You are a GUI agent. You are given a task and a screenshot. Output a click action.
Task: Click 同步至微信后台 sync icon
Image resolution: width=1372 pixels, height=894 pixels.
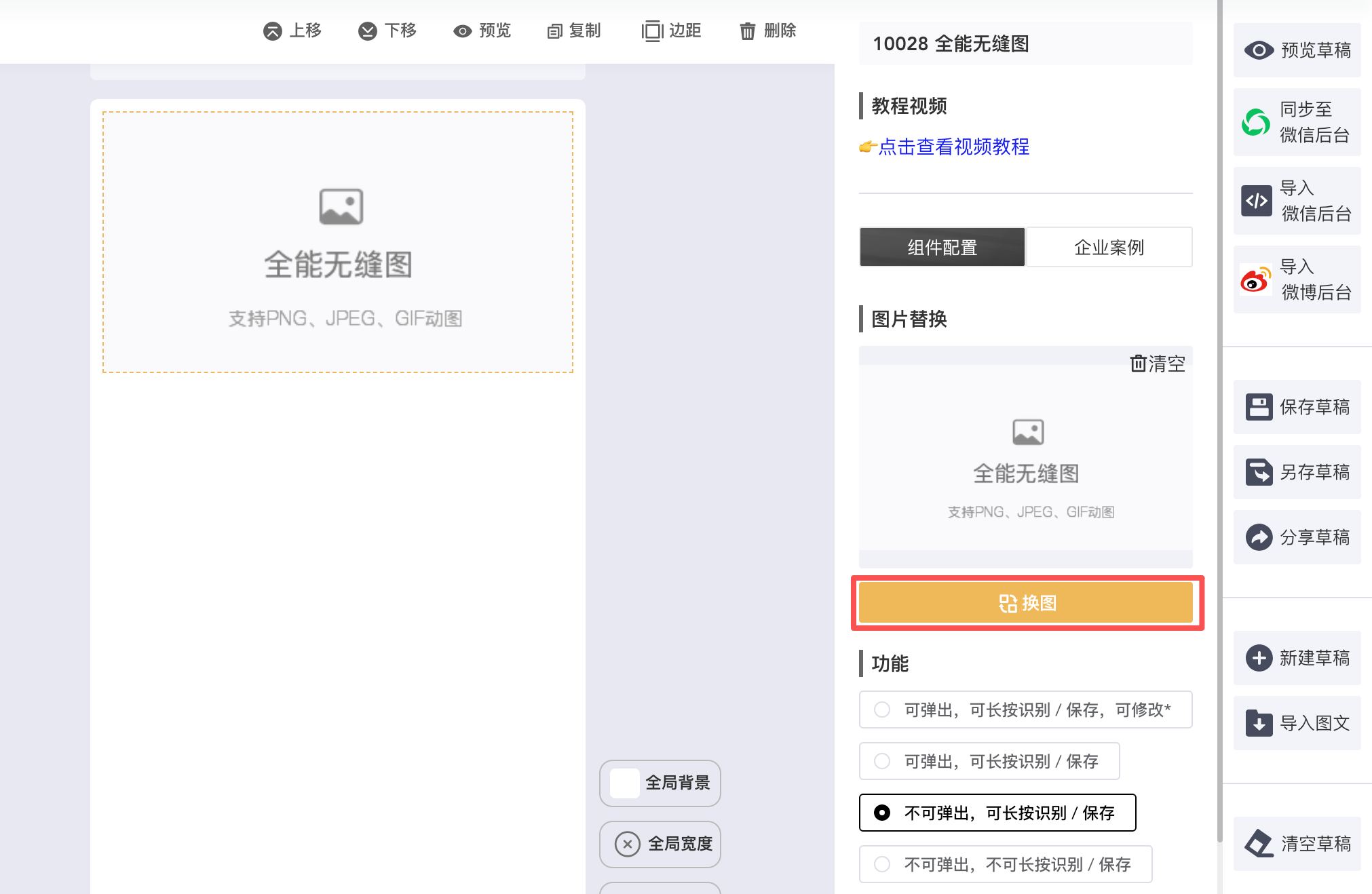1256,123
